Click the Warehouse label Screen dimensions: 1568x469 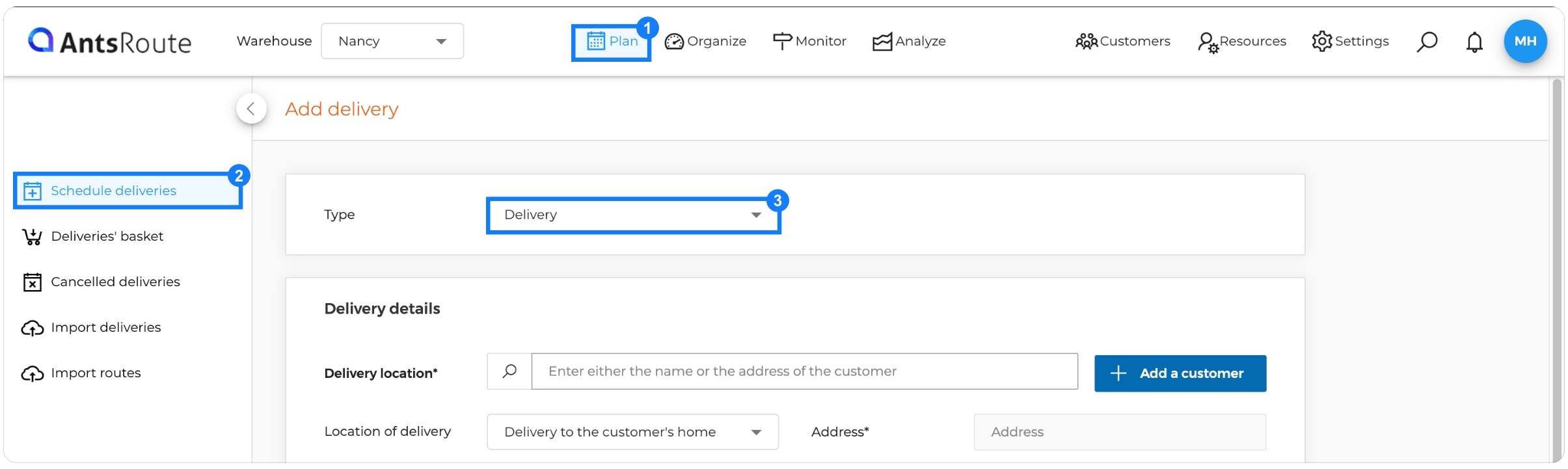point(274,41)
